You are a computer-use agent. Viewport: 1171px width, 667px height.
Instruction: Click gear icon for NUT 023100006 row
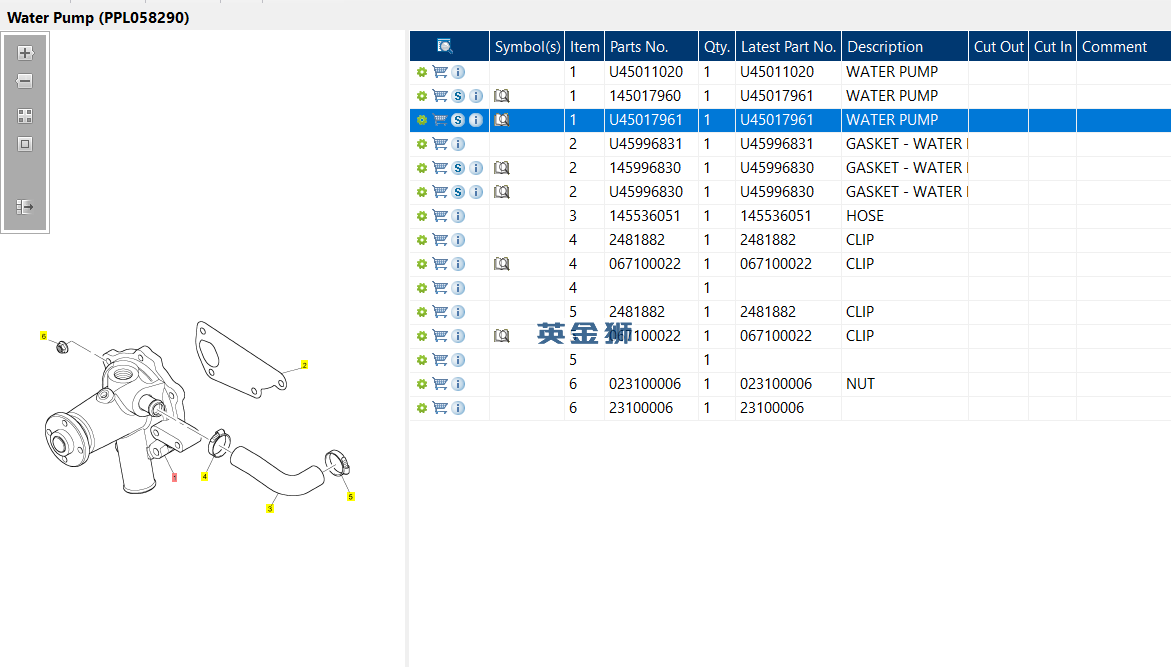(422, 385)
